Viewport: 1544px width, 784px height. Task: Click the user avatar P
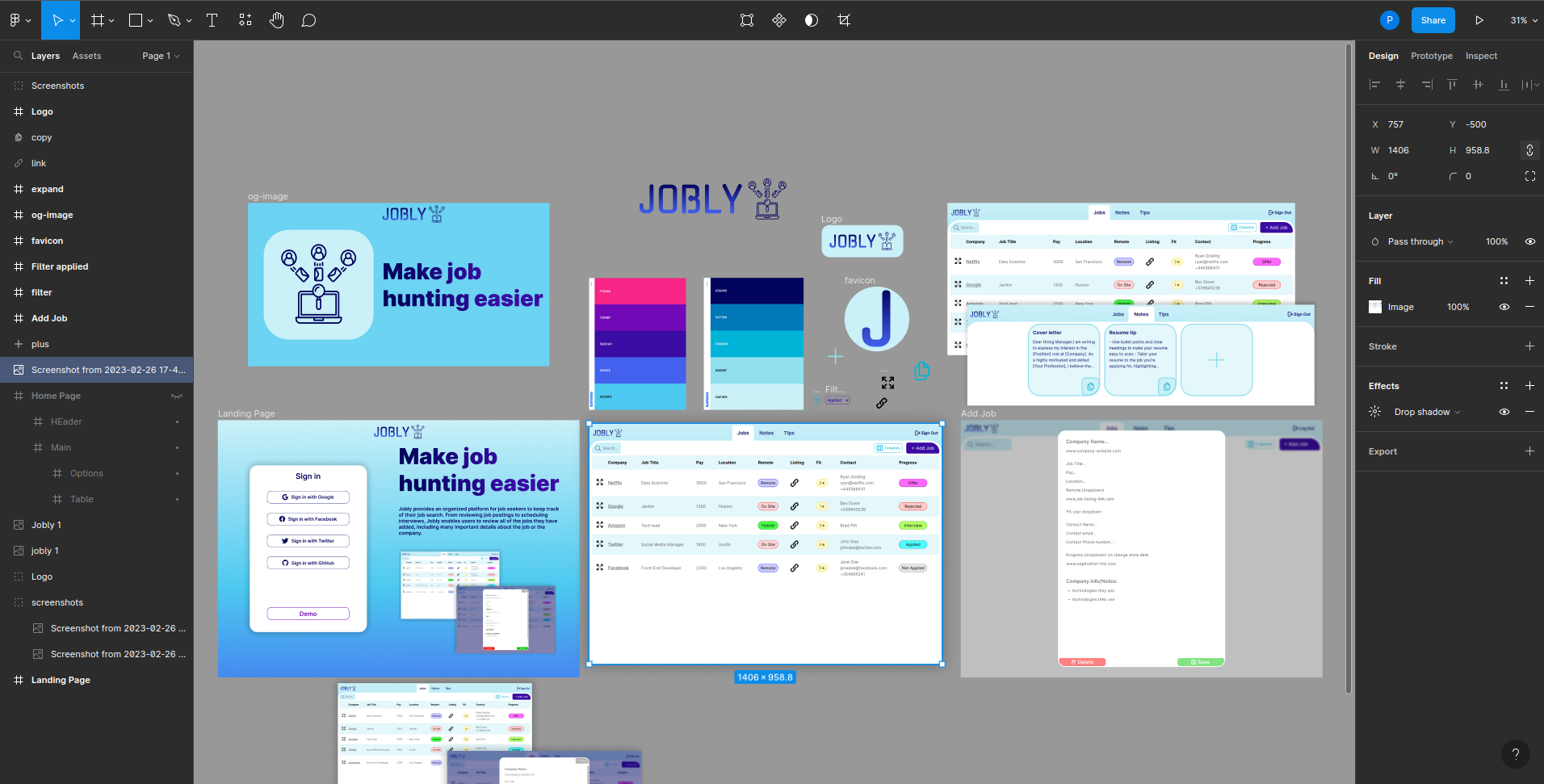[x=1389, y=20]
